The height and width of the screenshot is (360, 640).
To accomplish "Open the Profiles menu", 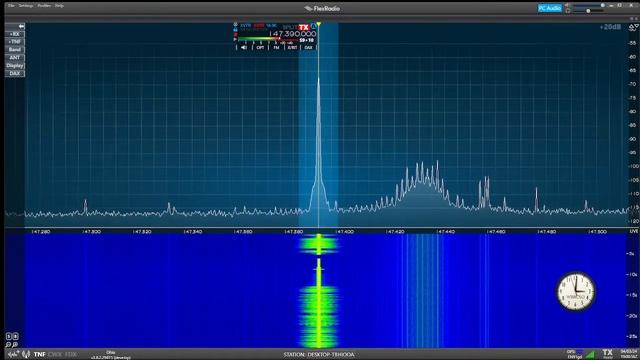I will point(44,6).
